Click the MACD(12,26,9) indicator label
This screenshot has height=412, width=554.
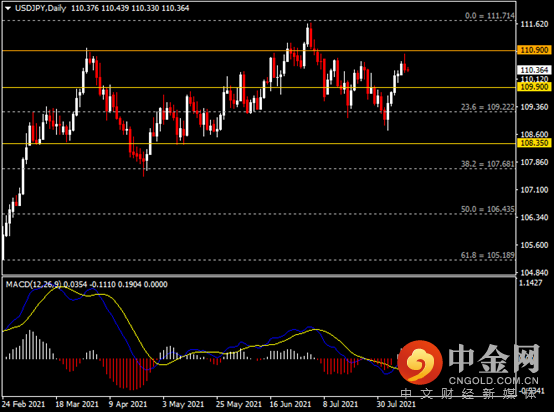pyautogui.click(x=33, y=284)
